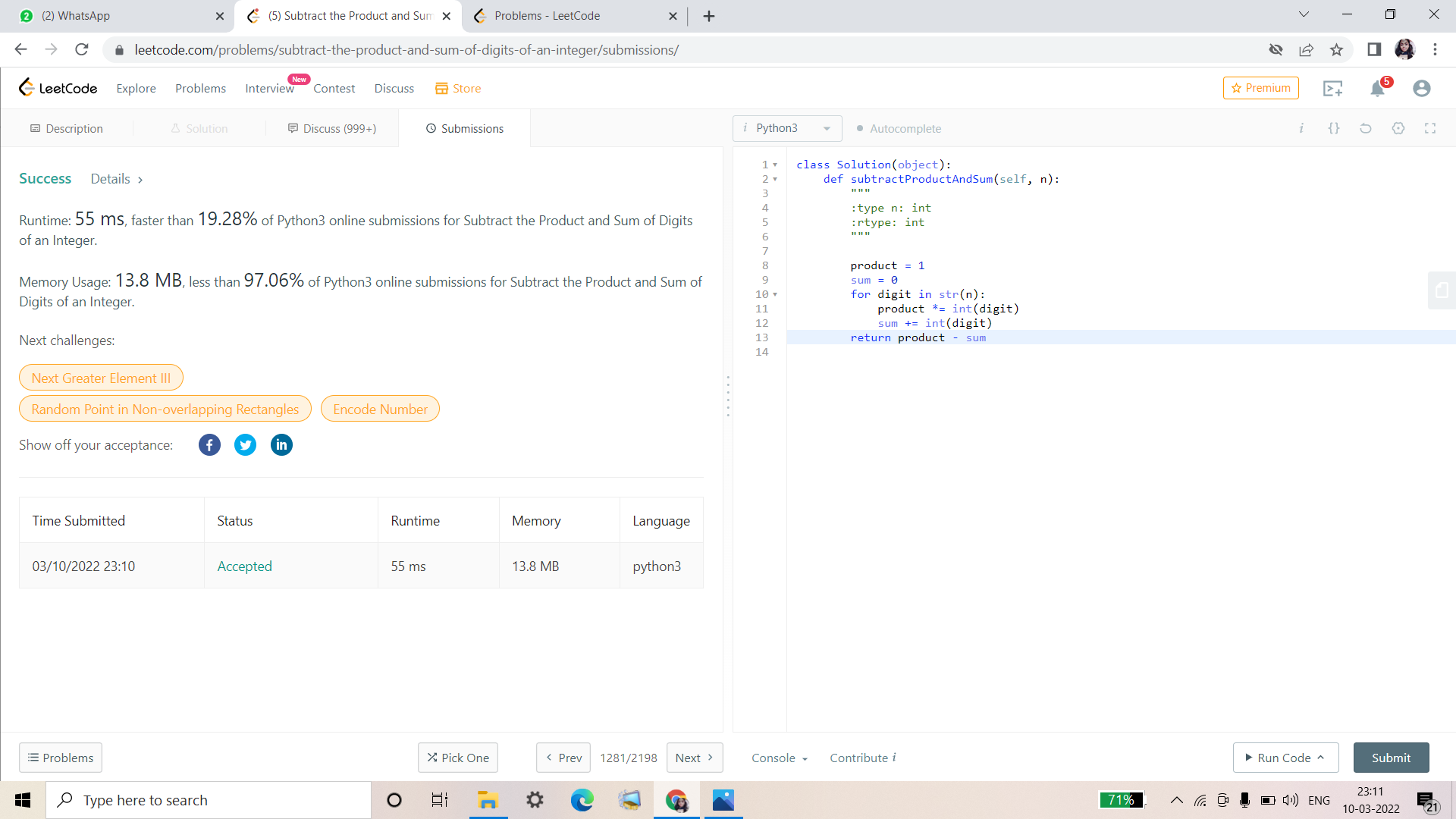Image resolution: width=1456 pixels, height=819 pixels.
Task: Open the user profile avatar menu
Action: 1421,89
